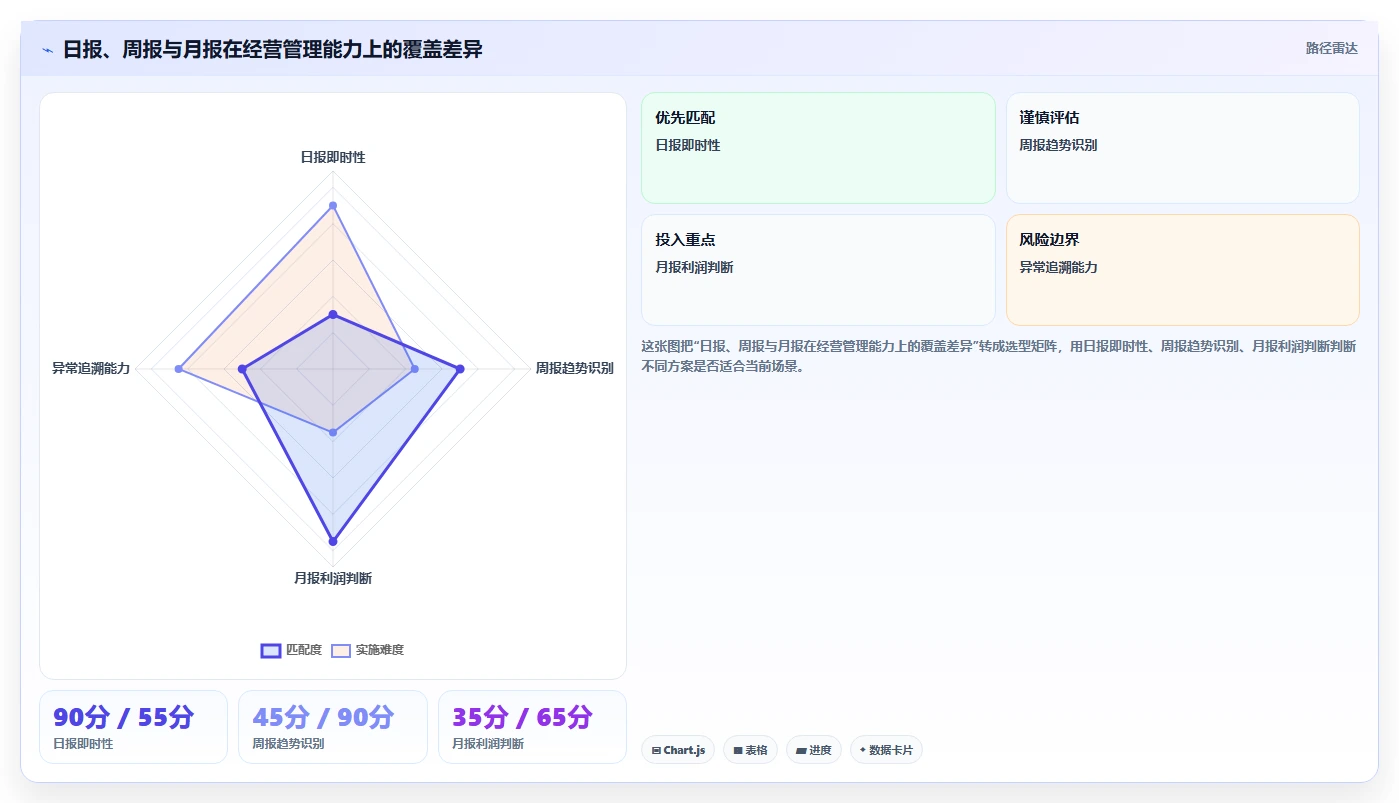
Task: Click the 匹配度 legend color box
Action: coord(271,650)
